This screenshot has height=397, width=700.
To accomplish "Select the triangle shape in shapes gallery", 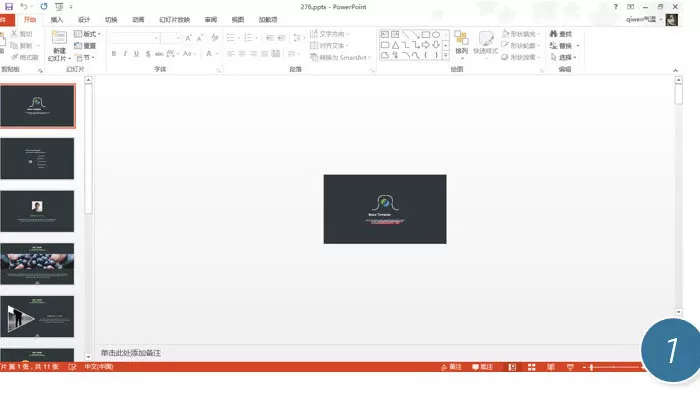I will click(x=395, y=45).
